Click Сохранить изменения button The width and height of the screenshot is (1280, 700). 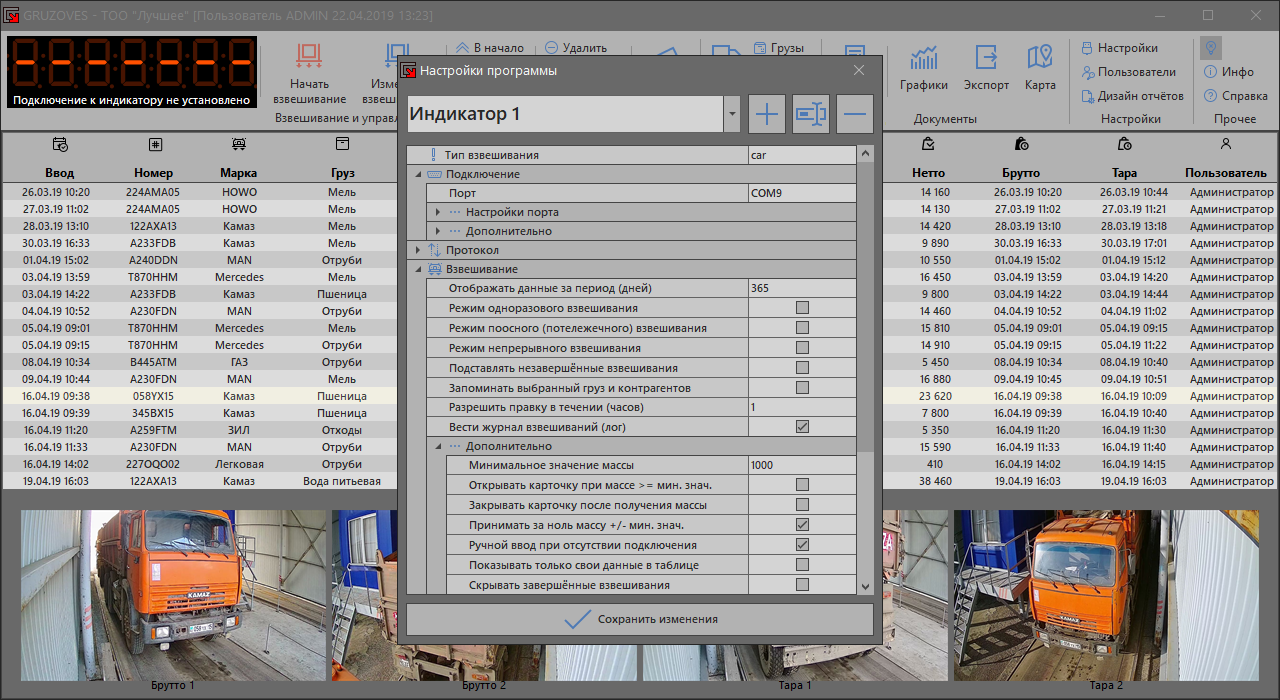click(x=640, y=619)
